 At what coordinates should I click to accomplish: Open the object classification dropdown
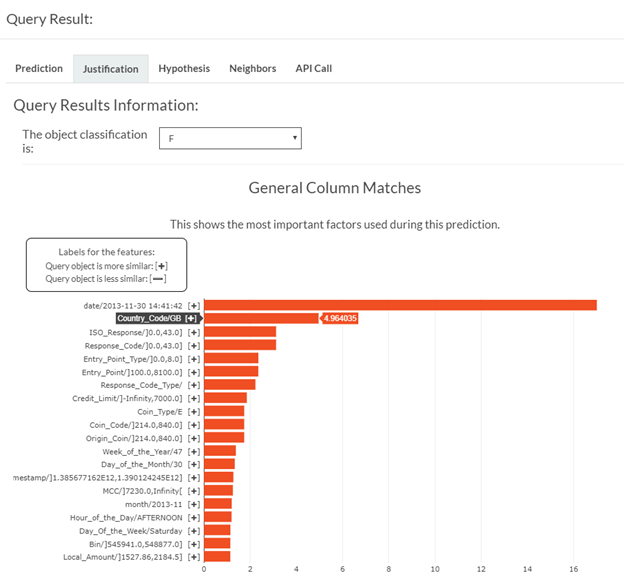click(230, 138)
